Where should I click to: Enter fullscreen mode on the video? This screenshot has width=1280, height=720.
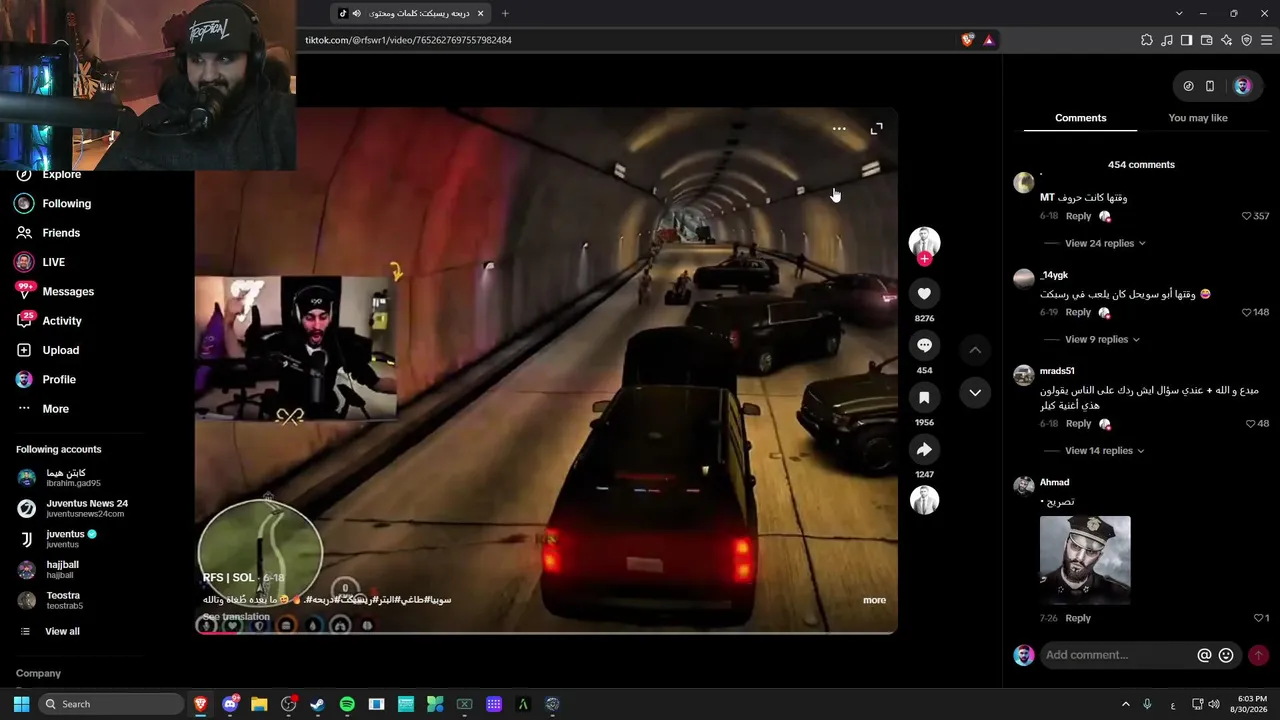click(x=876, y=129)
